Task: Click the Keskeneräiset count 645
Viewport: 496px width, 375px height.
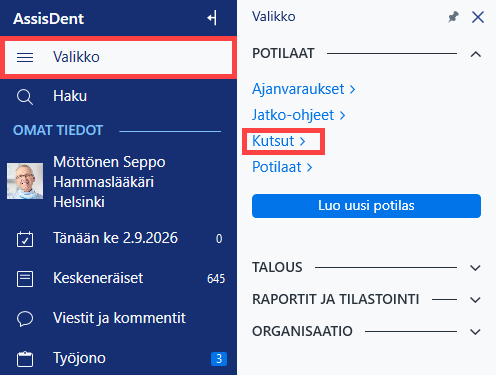Action: (x=216, y=279)
